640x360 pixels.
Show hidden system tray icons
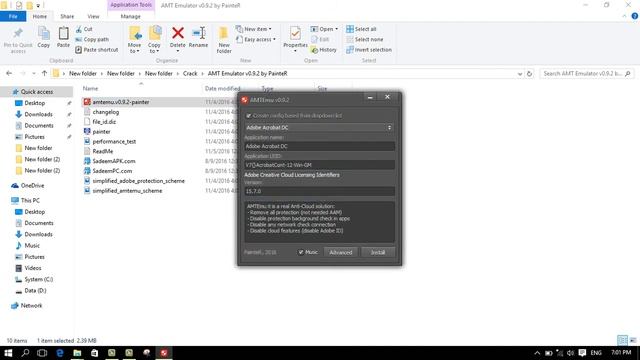537,353
